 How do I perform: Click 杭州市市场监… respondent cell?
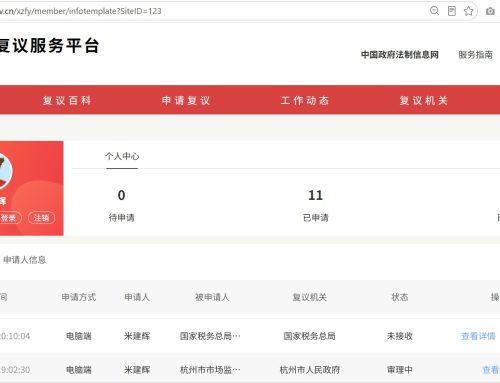(x=210, y=370)
